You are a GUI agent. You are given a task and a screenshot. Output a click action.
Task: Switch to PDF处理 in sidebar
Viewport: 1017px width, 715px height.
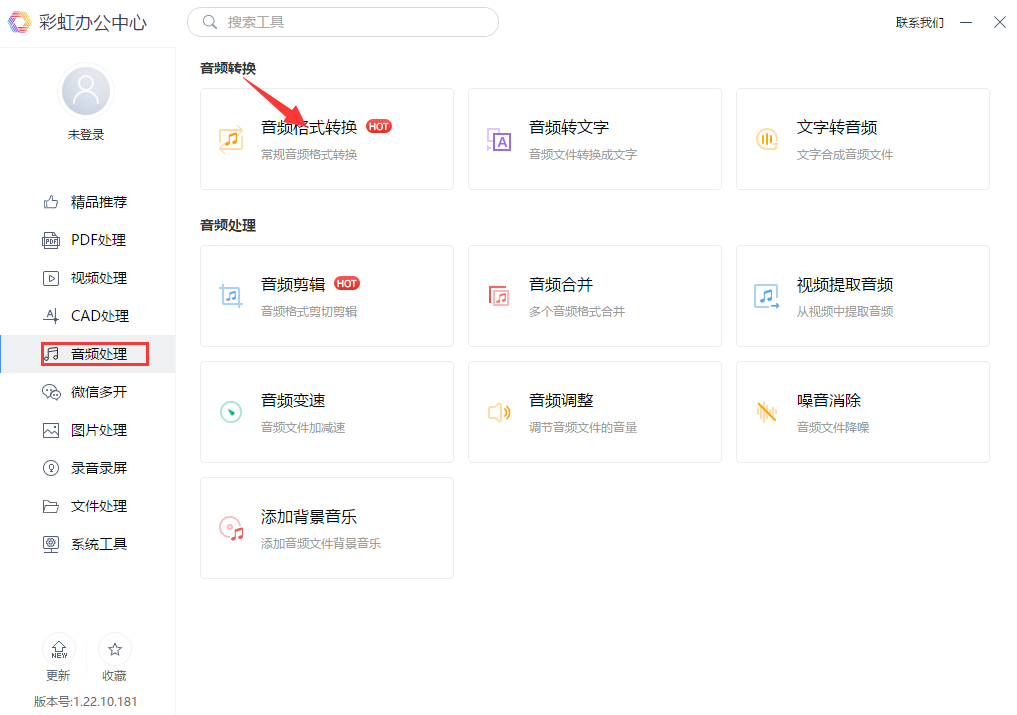coord(88,240)
